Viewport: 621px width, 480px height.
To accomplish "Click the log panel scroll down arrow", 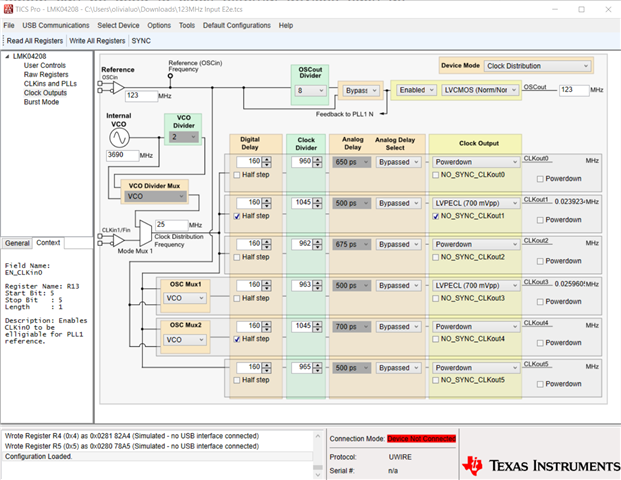I will 318,474.
